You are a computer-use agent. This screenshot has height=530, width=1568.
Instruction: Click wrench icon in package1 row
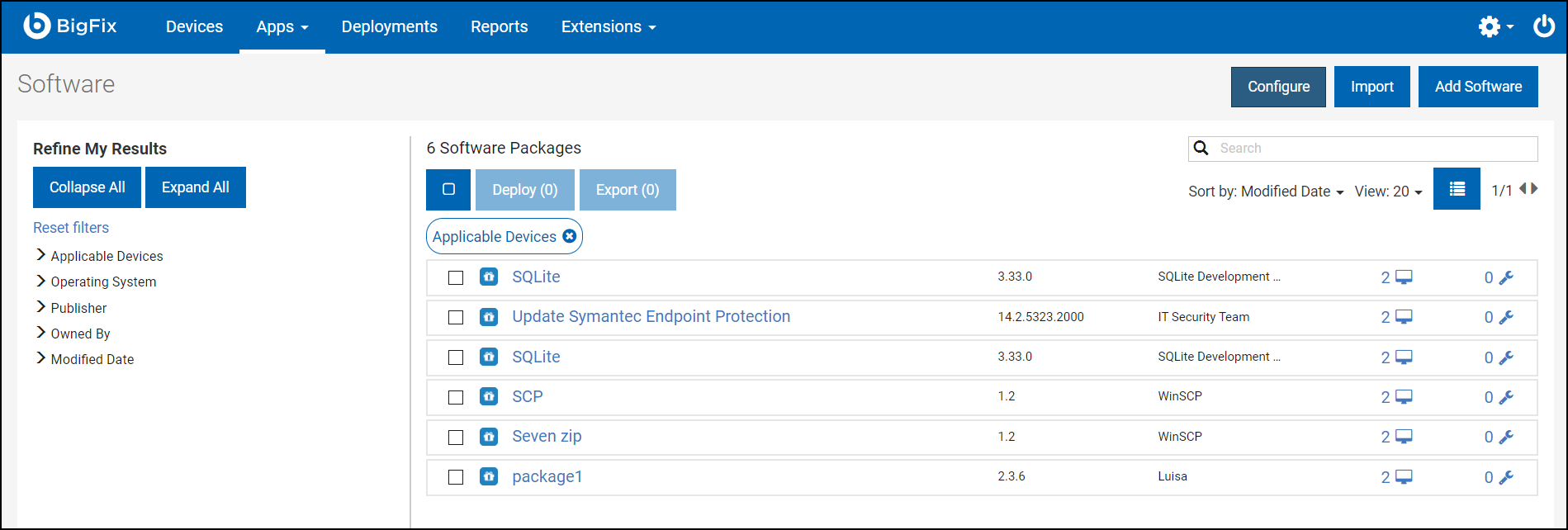(x=1506, y=477)
